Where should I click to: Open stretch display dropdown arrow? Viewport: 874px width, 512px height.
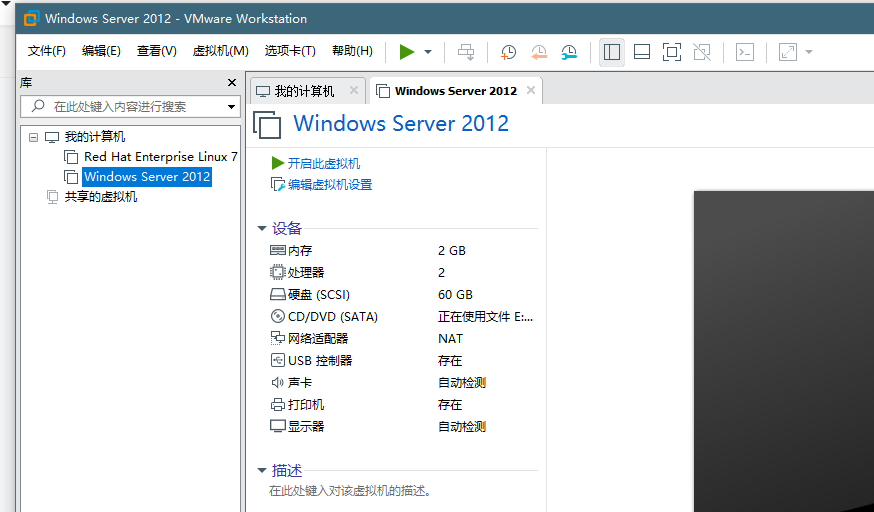click(809, 52)
